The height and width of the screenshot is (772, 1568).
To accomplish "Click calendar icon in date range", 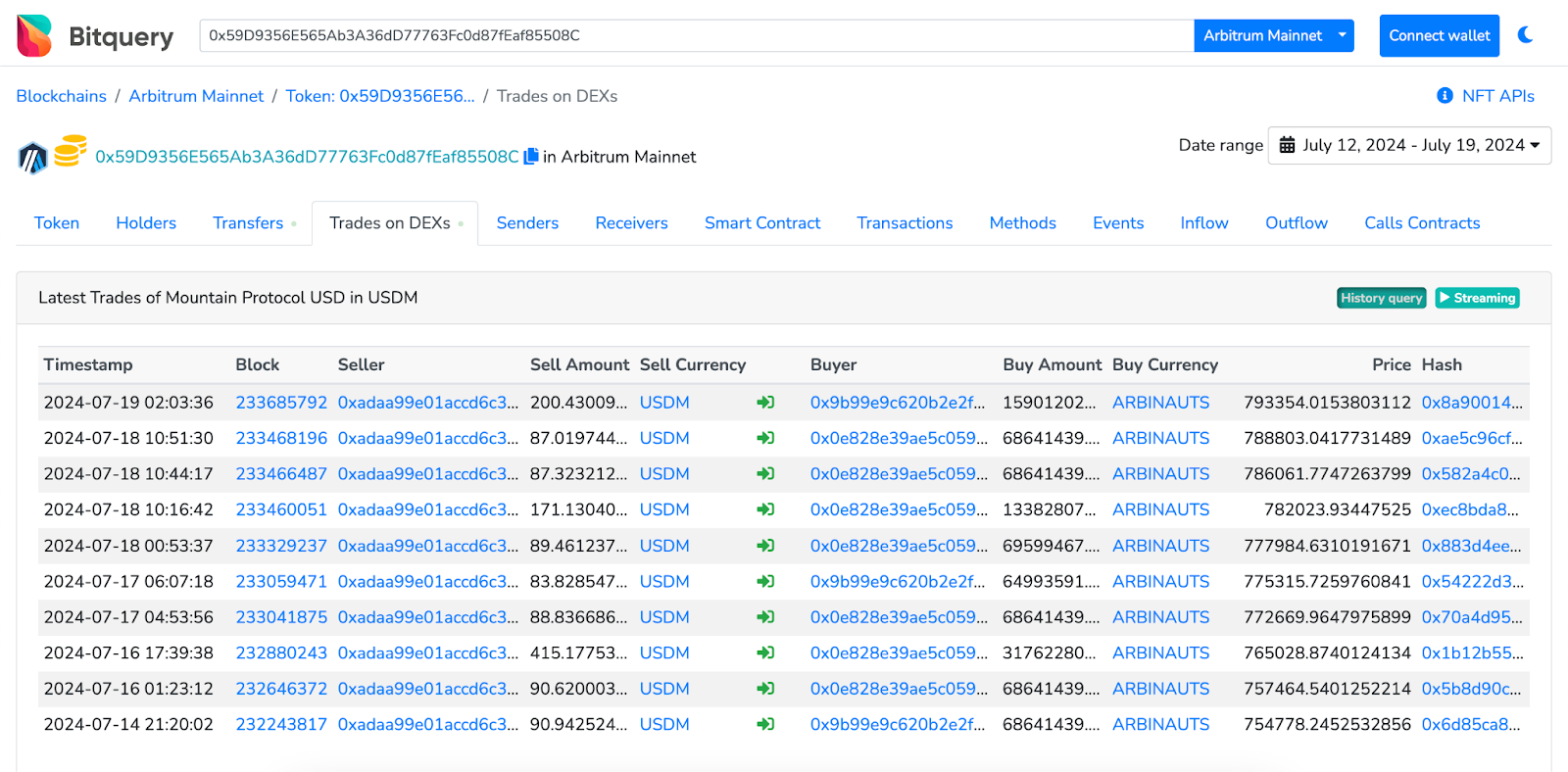I will coord(1288,145).
